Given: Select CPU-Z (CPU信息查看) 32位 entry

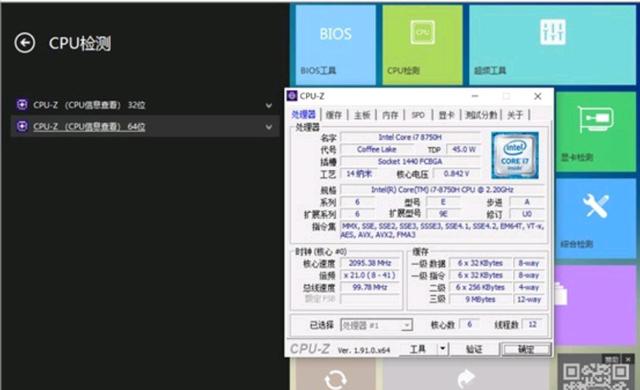Looking at the screenshot, I should tap(145, 105).
